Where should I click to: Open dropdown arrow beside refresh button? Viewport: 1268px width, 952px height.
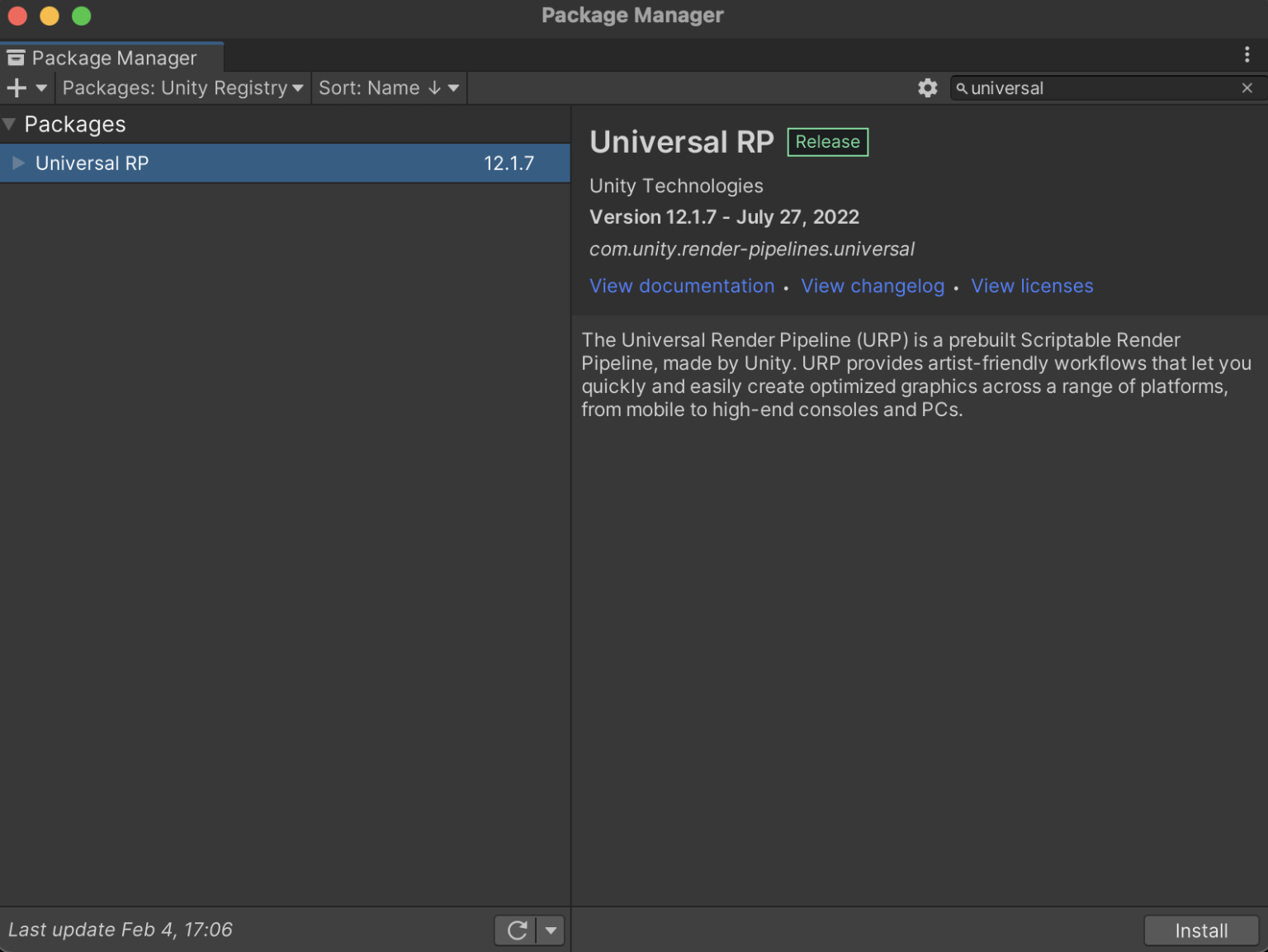point(551,931)
